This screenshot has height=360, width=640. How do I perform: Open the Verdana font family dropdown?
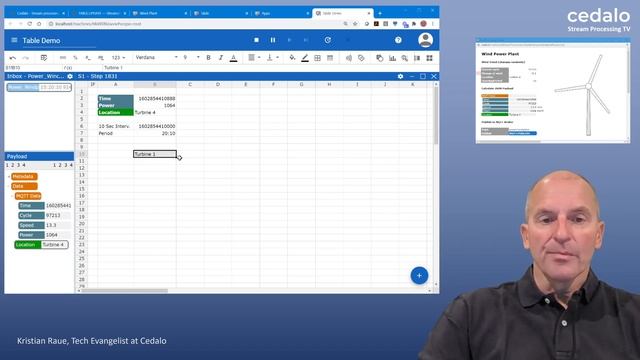click(x=157, y=58)
